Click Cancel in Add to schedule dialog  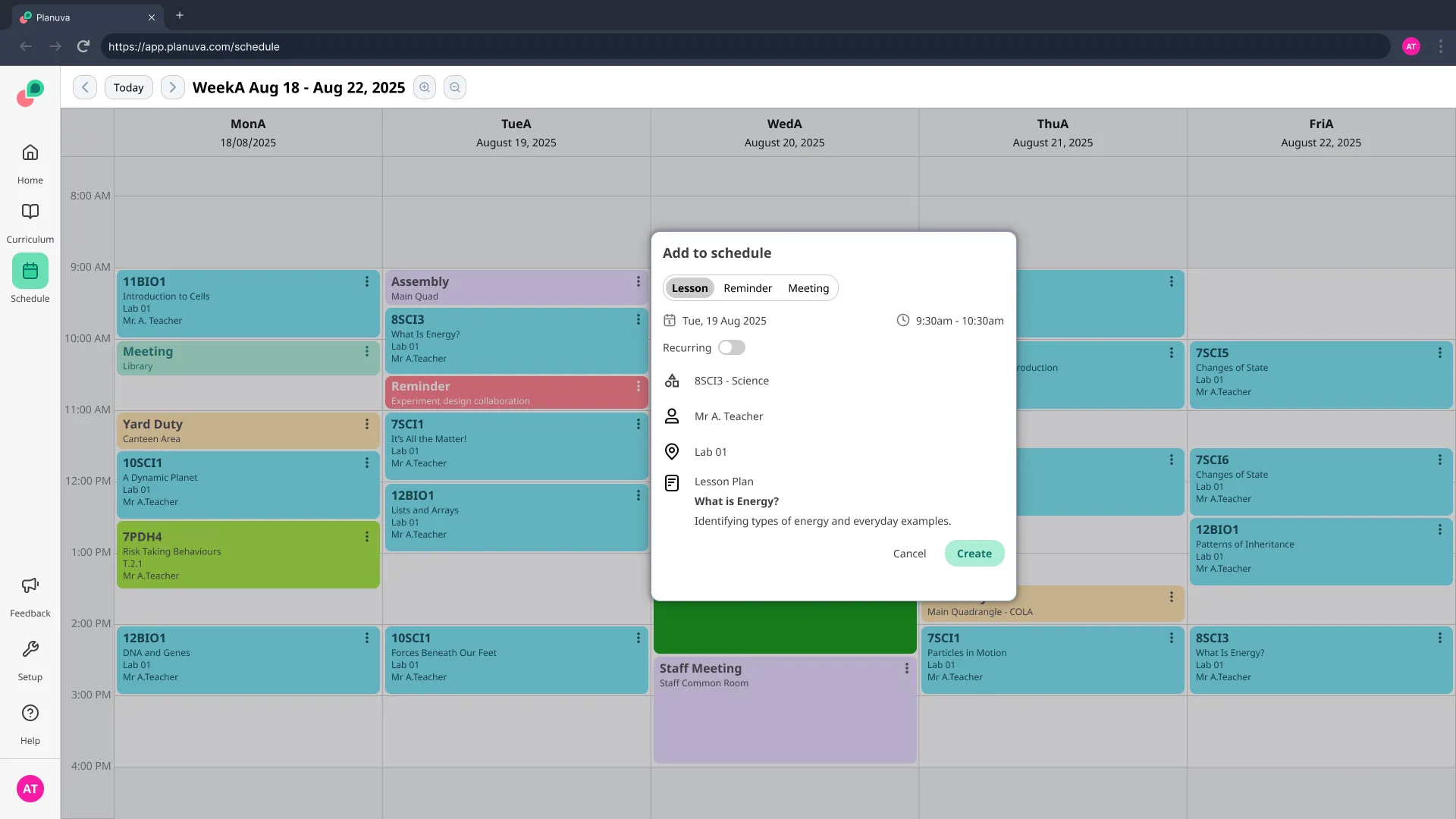[909, 554]
